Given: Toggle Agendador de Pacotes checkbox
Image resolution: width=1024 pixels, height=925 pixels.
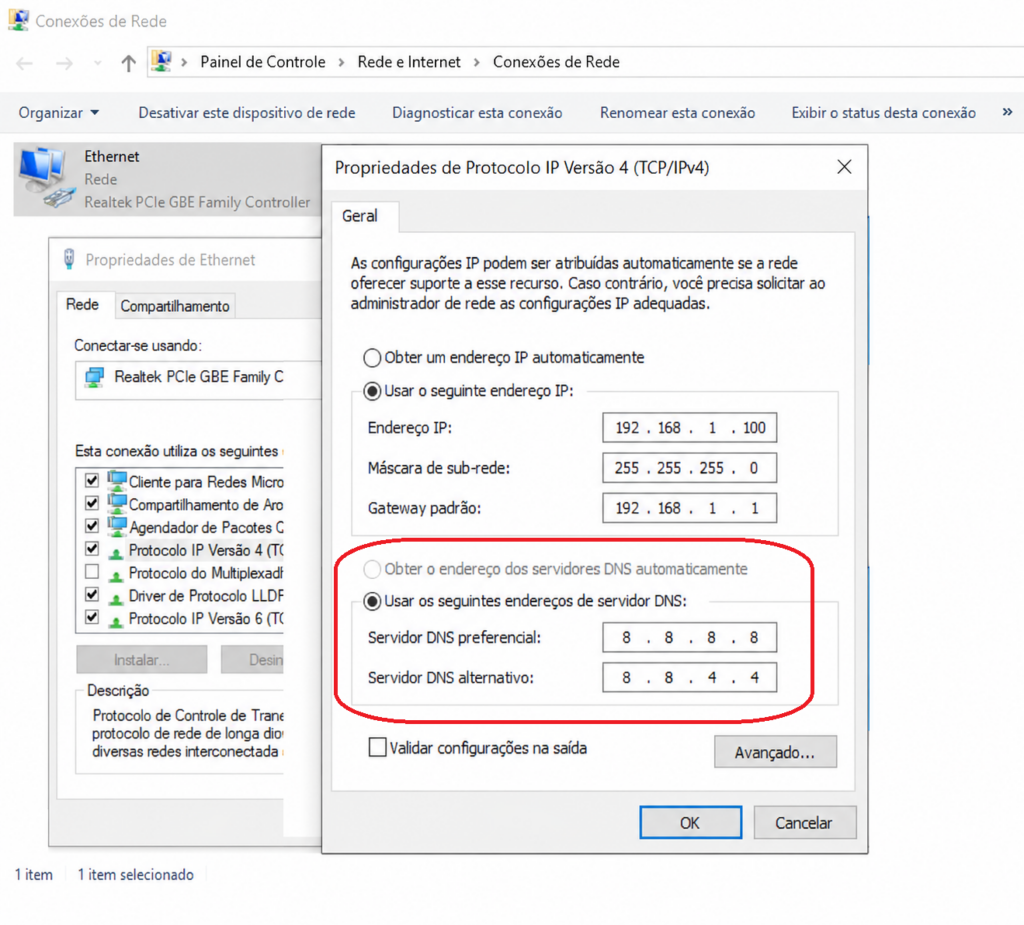Looking at the screenshot, I should [x=92, y=527].
